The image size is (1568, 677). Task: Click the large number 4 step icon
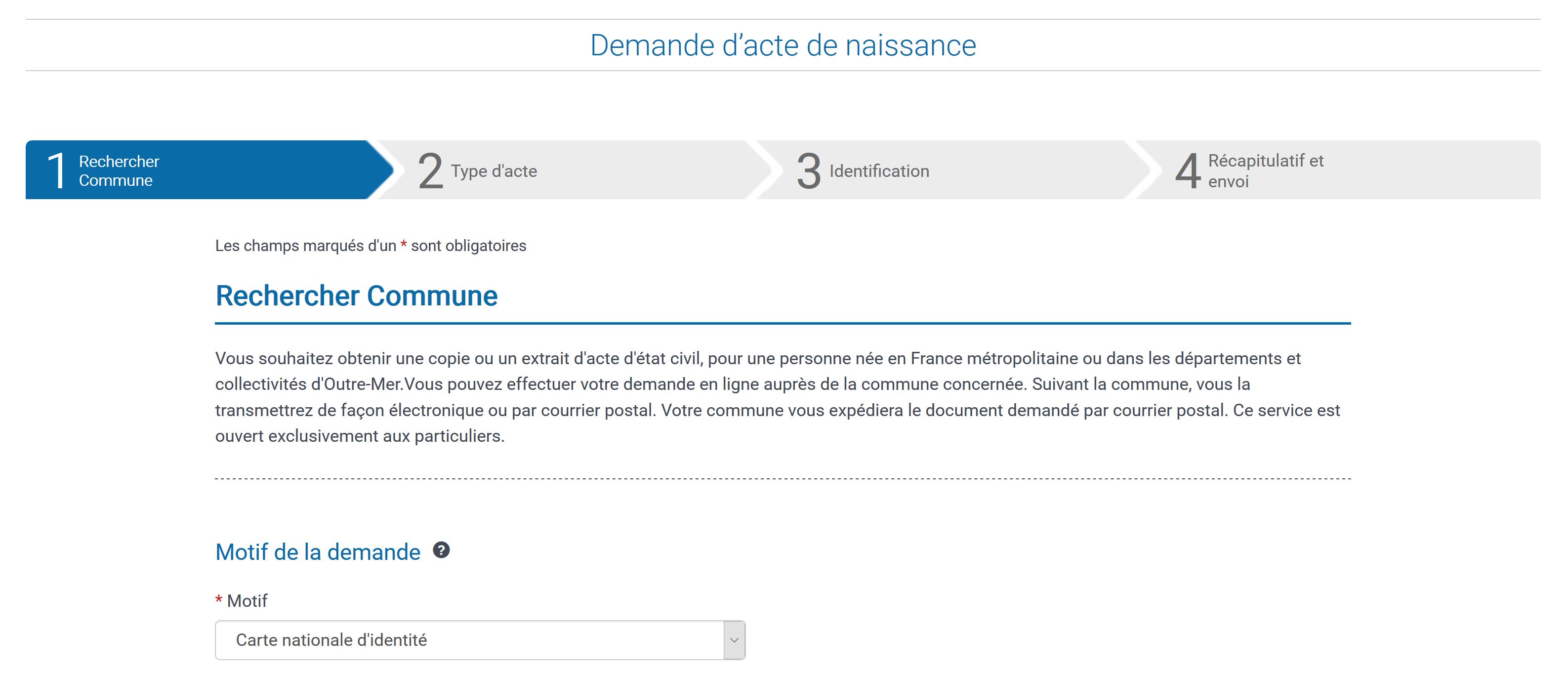click(x=1187, y=171)
